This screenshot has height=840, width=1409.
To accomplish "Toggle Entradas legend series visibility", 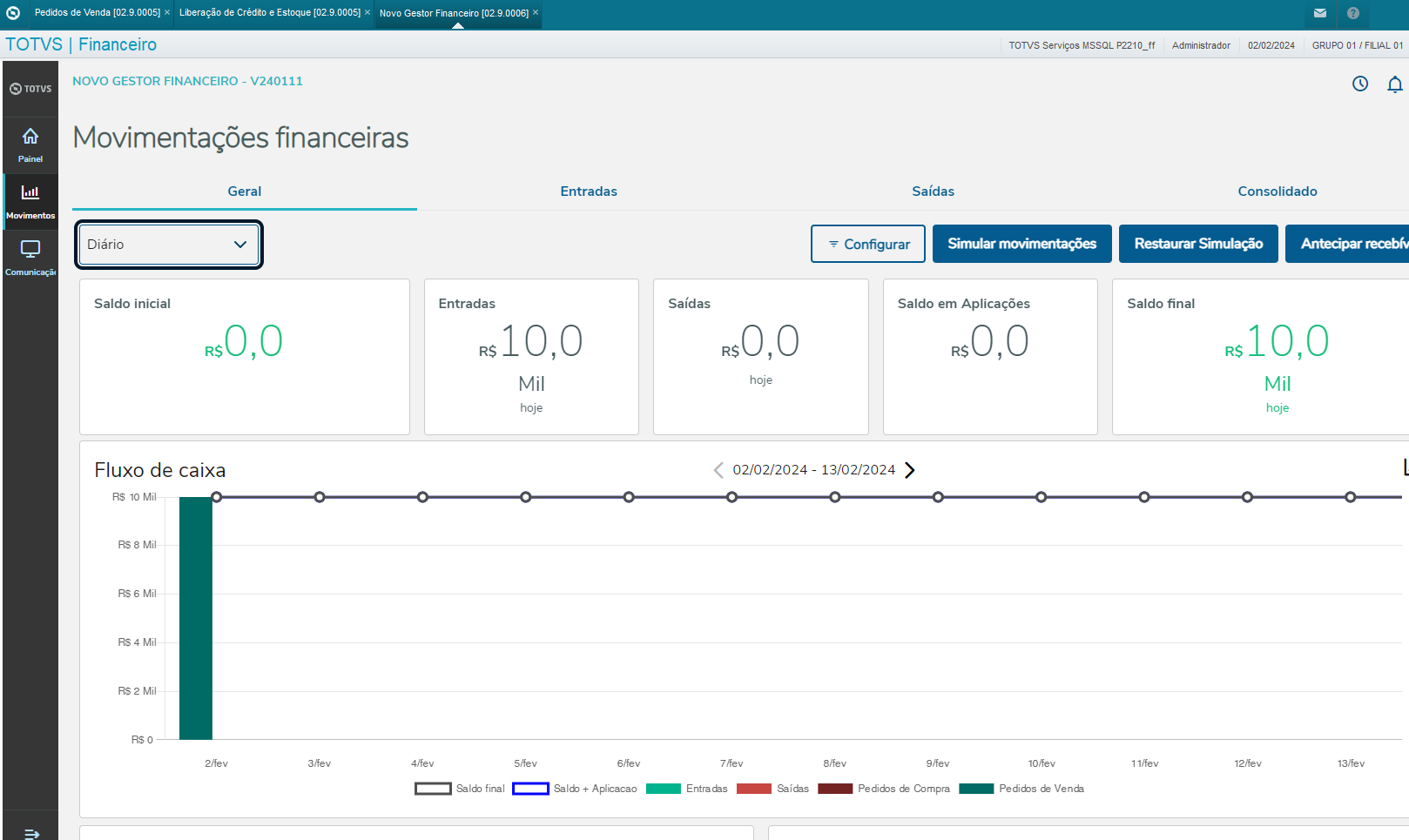I will 687,789.
